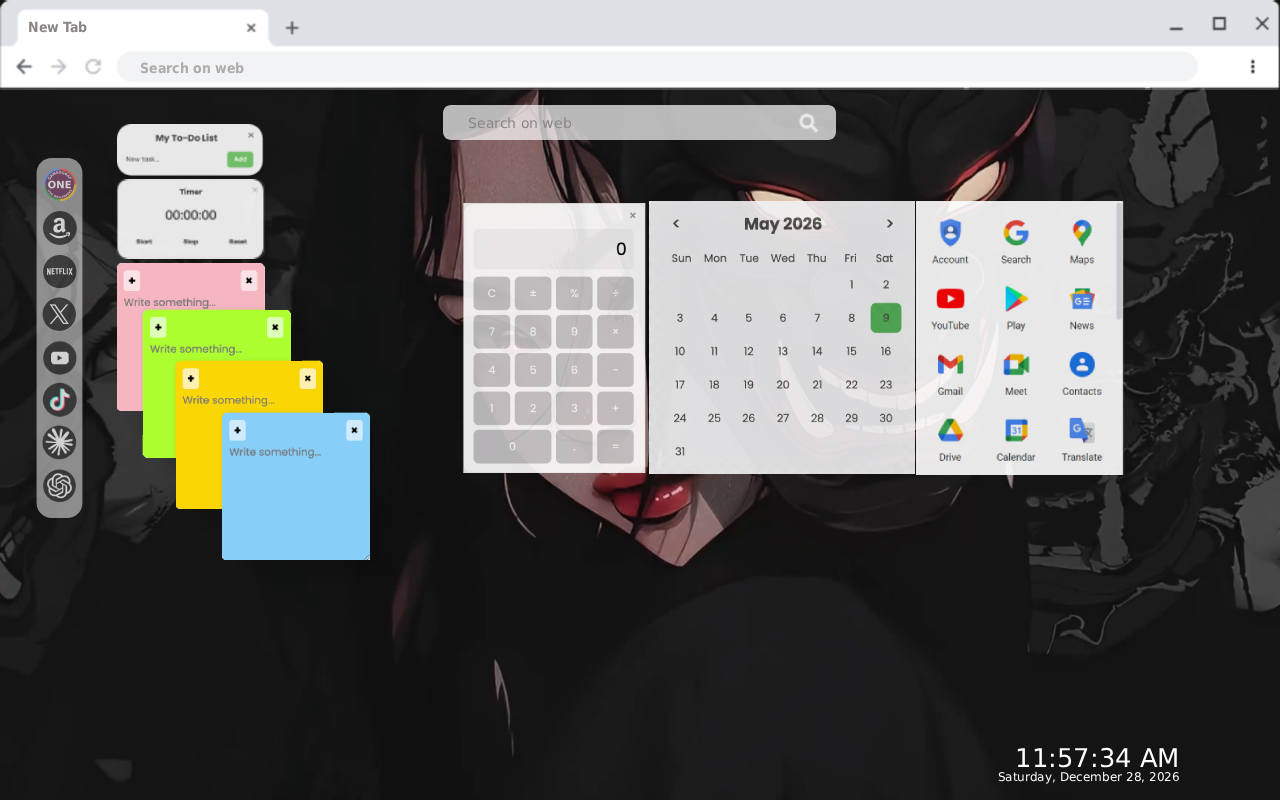The height and width of the screenshot is (800, 1280).
Task: Open Google Calendar from the apps panel
Action: [x=1016, y=440]
